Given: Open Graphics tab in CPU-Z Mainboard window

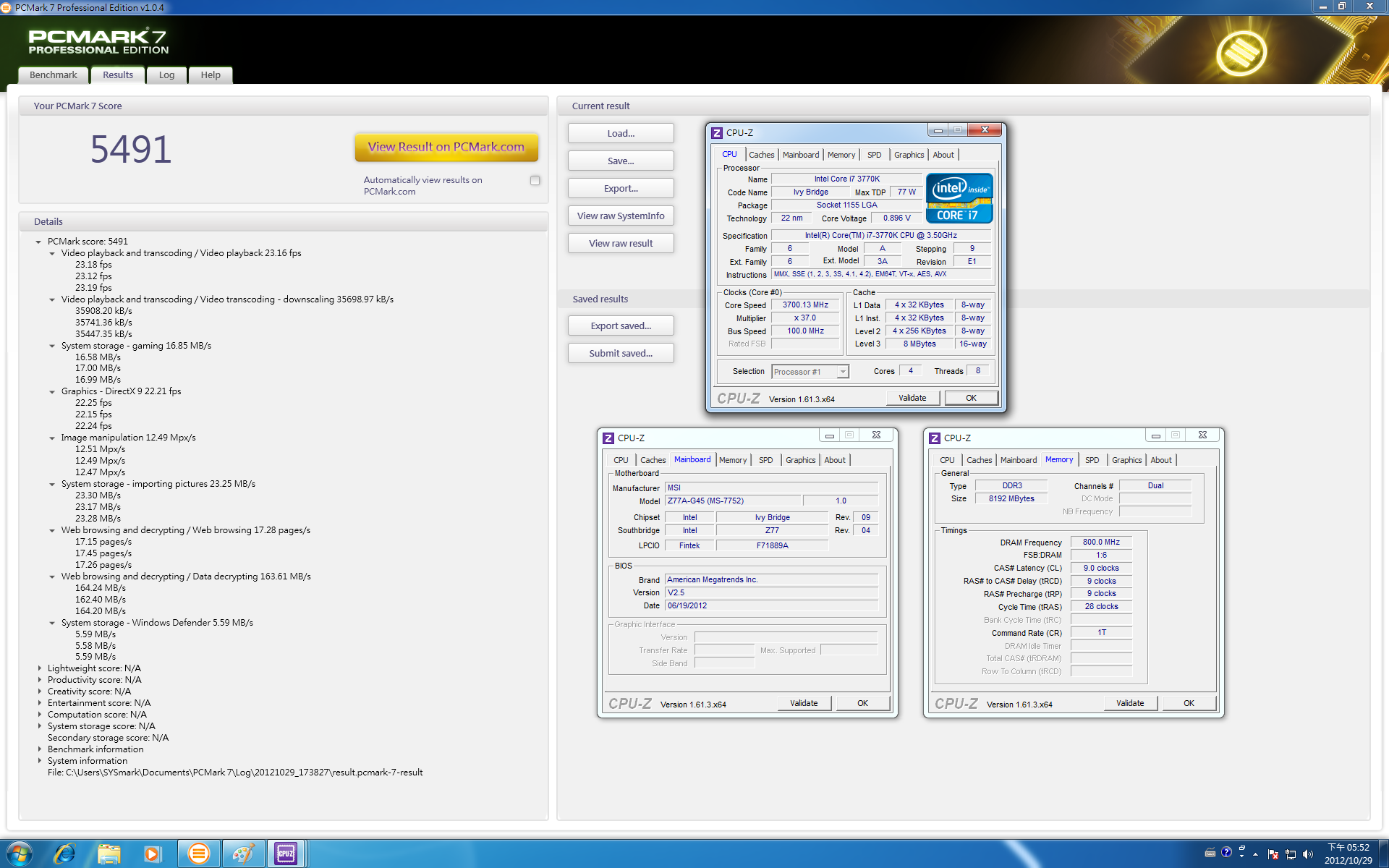Looking at the screenshot, I should pyautogui.click(x=801, y=460).
